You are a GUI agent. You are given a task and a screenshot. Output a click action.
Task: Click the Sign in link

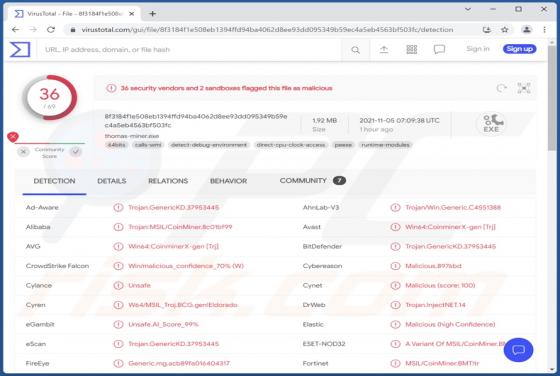[x=478, y=49]
